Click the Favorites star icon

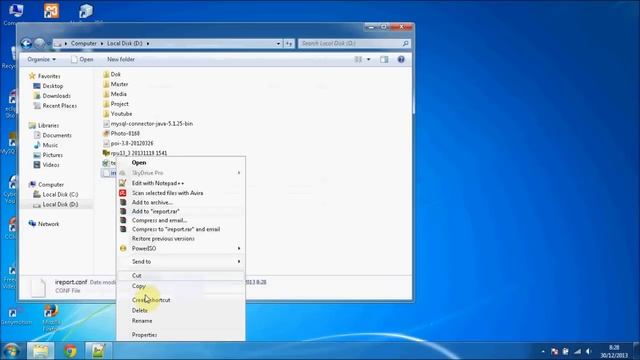(32, 76)
